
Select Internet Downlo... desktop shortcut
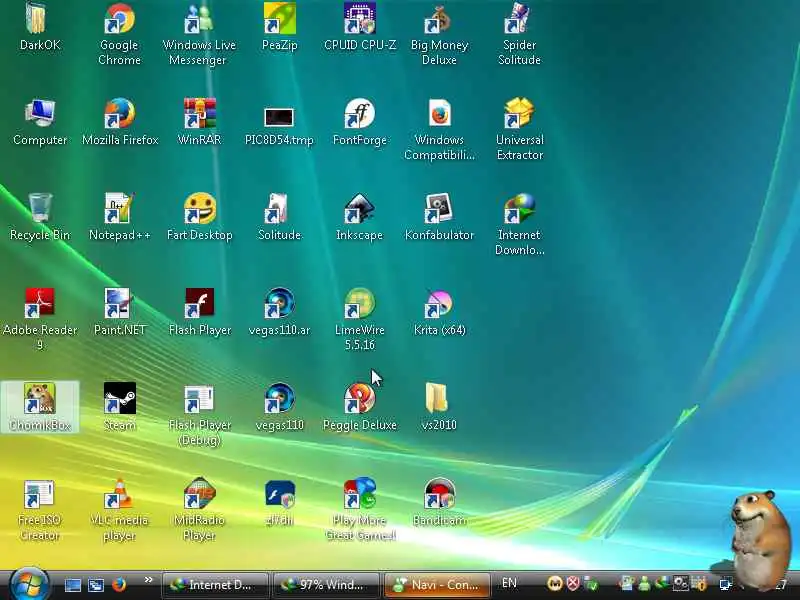[519, 208]
